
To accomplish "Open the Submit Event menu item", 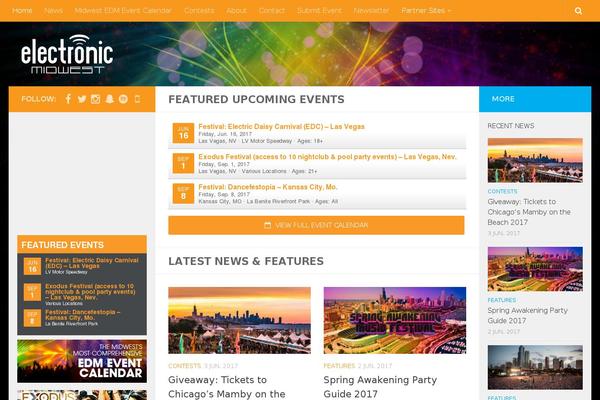I will (320, 11).
